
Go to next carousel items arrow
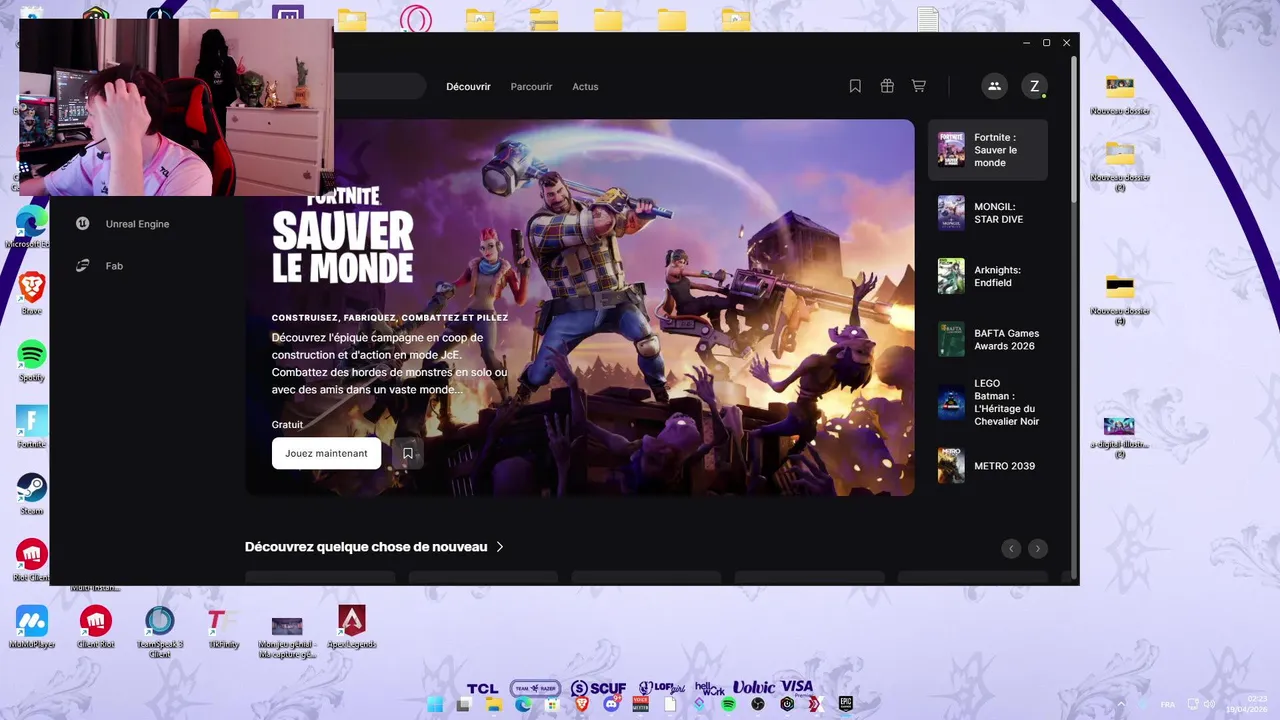(1038, 548)
